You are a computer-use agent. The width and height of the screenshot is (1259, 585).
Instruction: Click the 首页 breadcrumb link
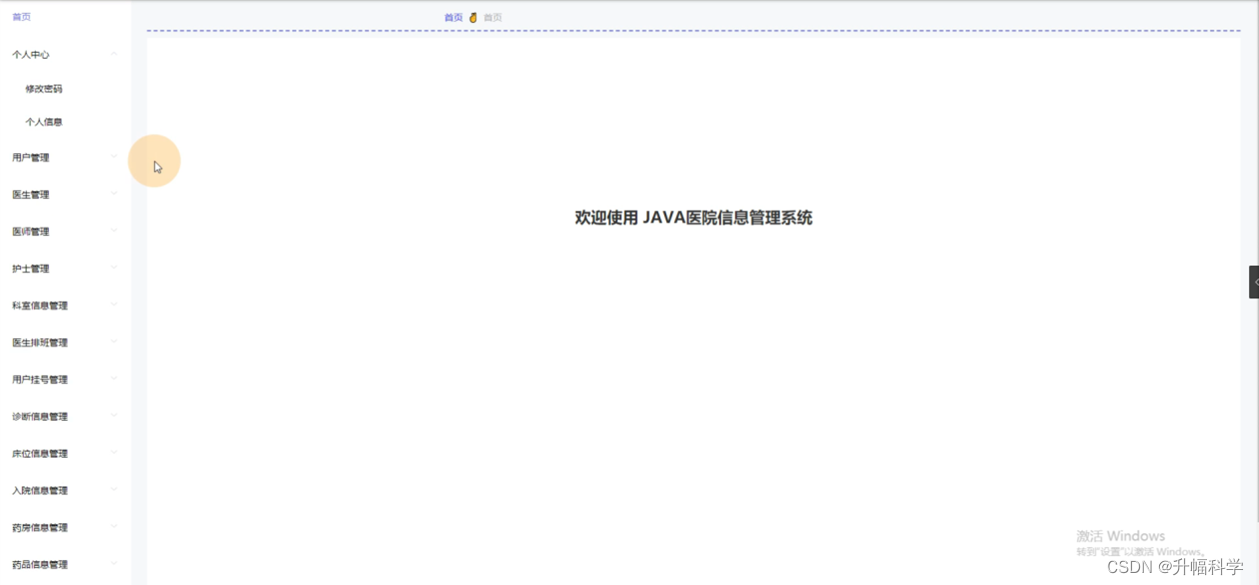tap(452, 16)
